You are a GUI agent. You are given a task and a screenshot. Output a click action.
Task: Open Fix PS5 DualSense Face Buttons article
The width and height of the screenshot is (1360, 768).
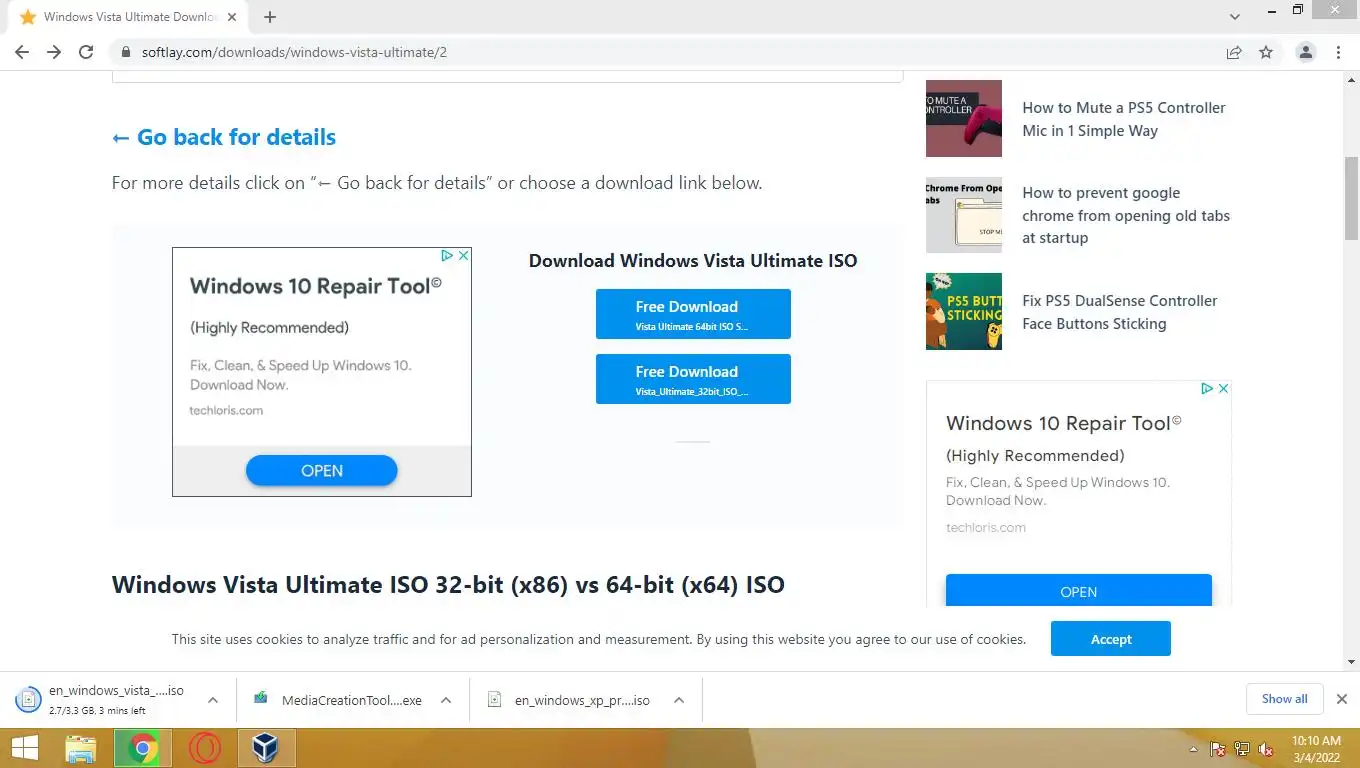(1119, 312)
